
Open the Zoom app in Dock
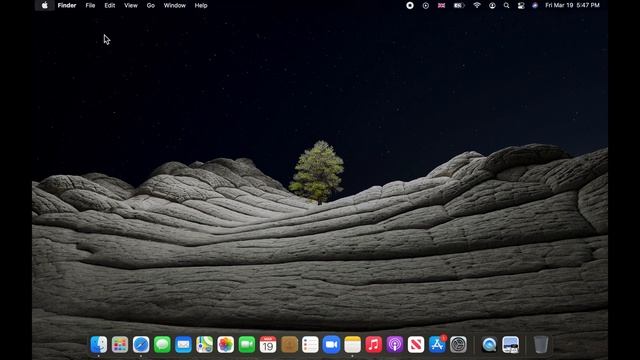coord(331,344)
